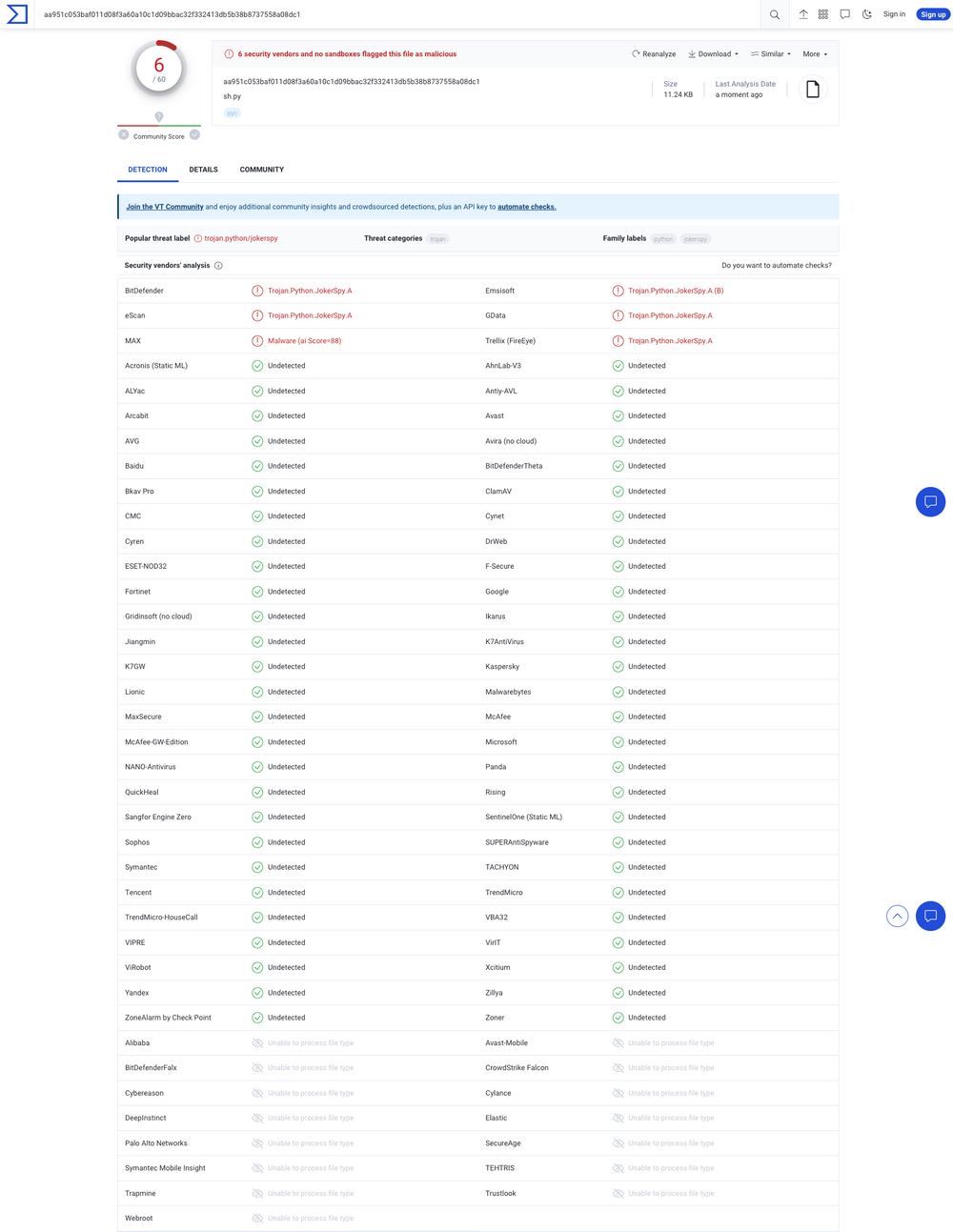Open the search magnifier icon
Viewport: 953px width, 1232px height.
click(x=775, y=14)
